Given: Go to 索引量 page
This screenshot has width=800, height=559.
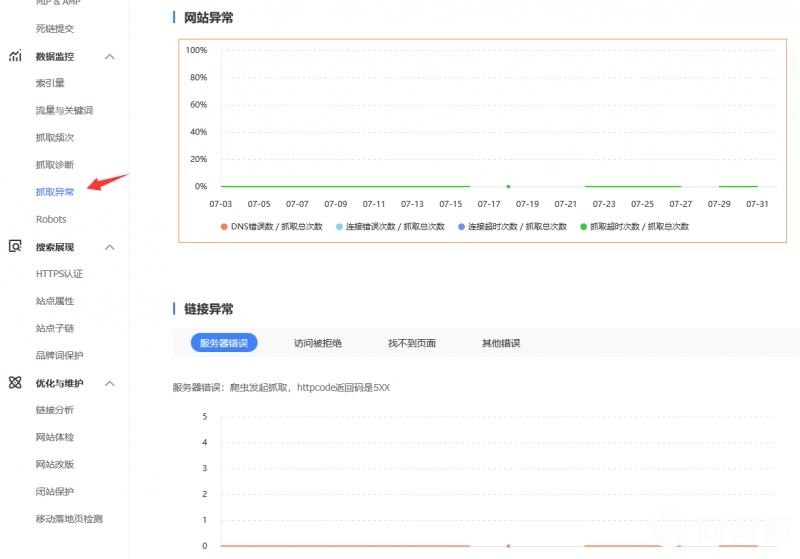Looking at the screenshot, I should tap(50, 83).
